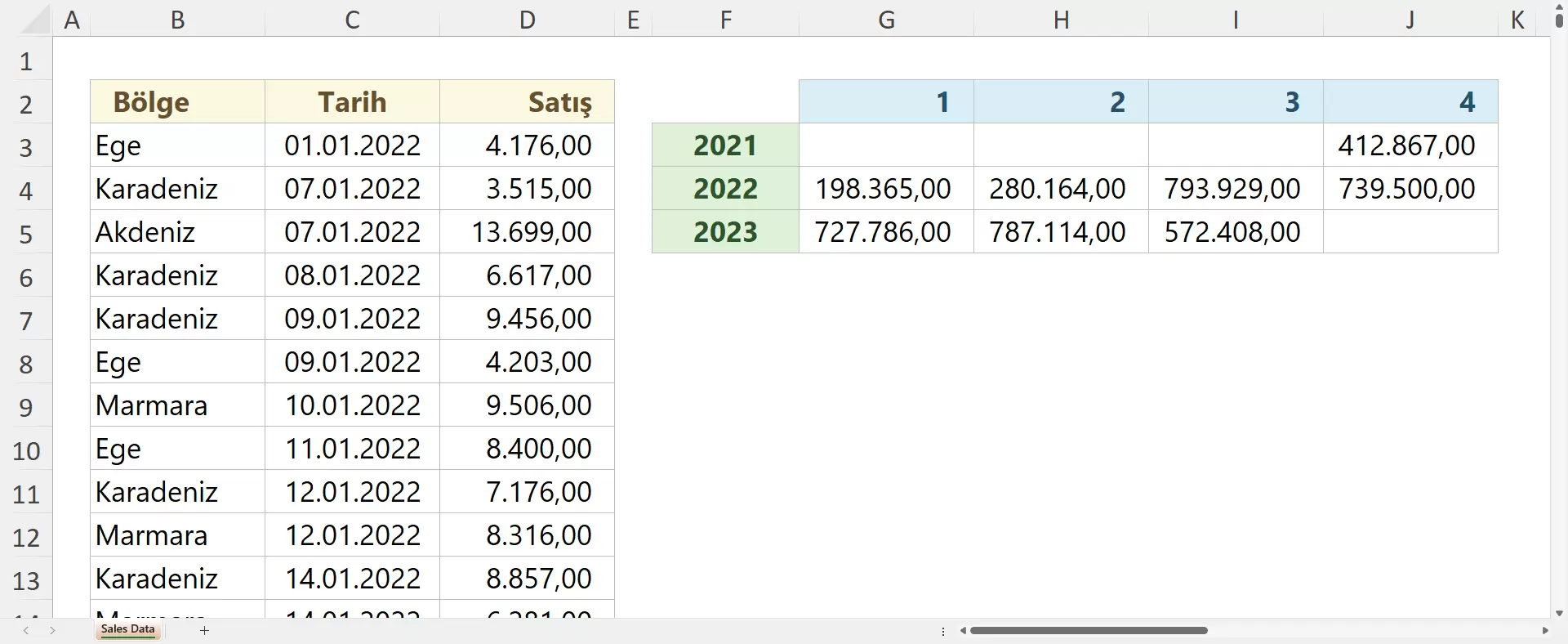Select column B header

177,20
